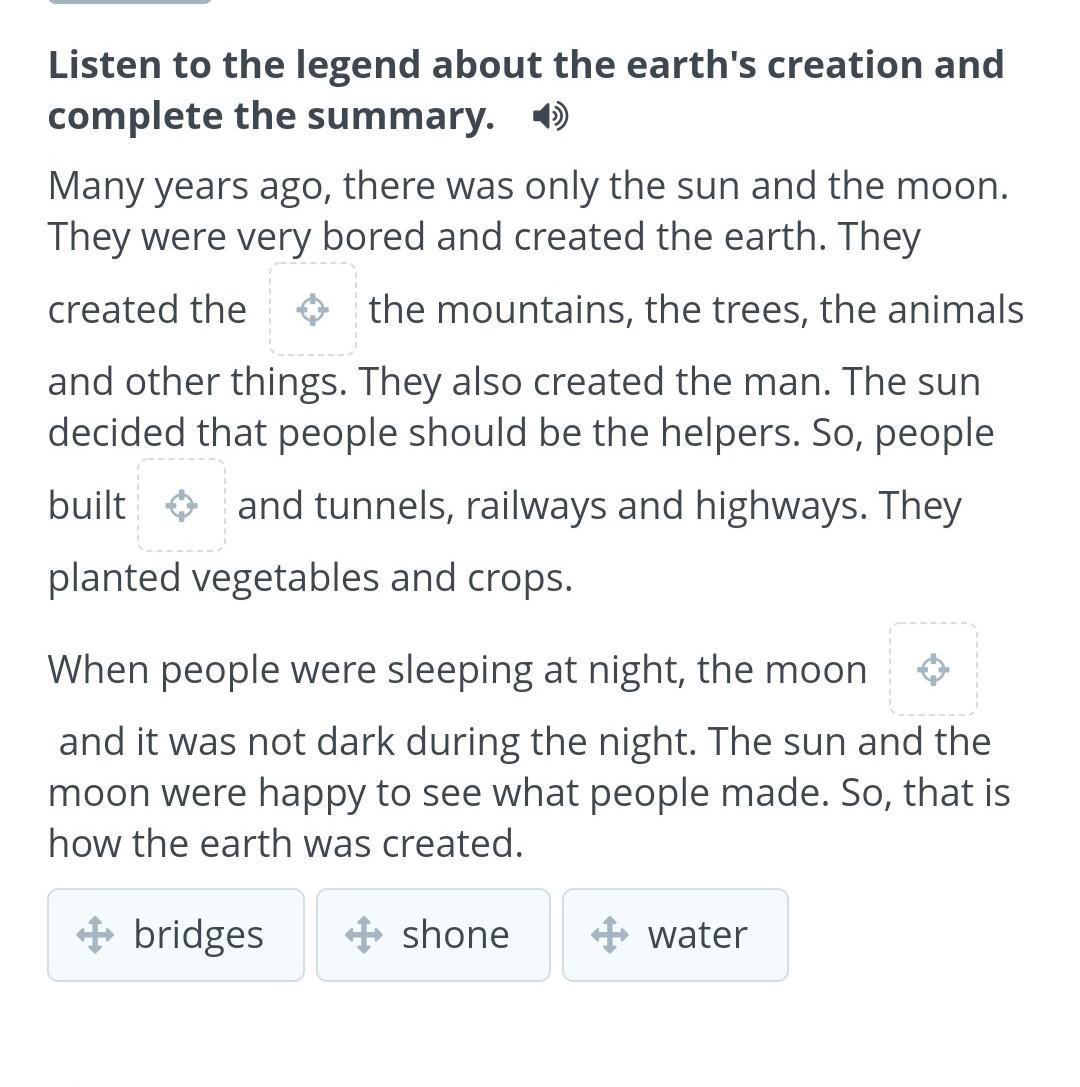Choose the word "shone" answer chip

click(x=433, y=934)
